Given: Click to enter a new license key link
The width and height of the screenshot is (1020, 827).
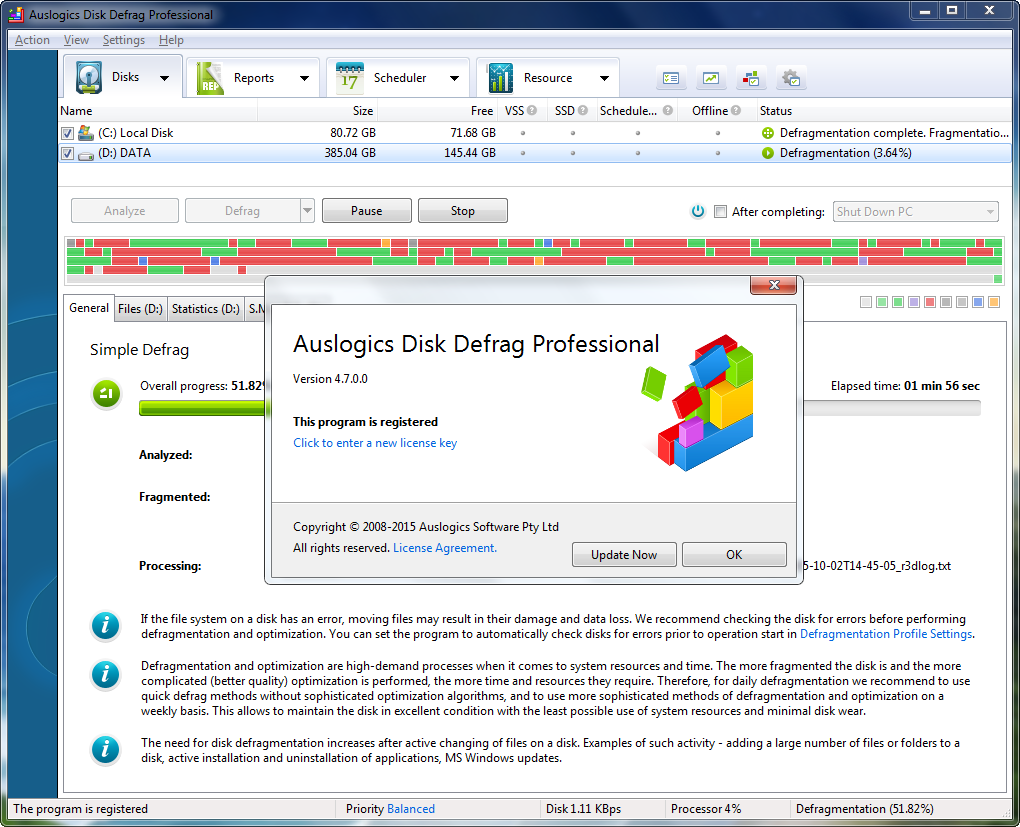Looking at the screenshot, I should coord(375,443).
